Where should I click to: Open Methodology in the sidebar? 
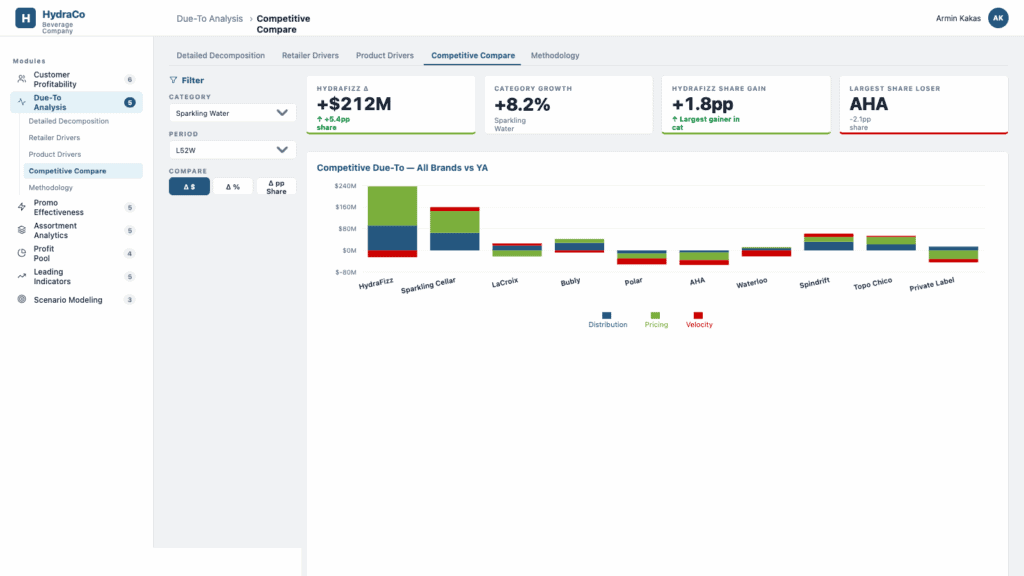tap(50, 187)
